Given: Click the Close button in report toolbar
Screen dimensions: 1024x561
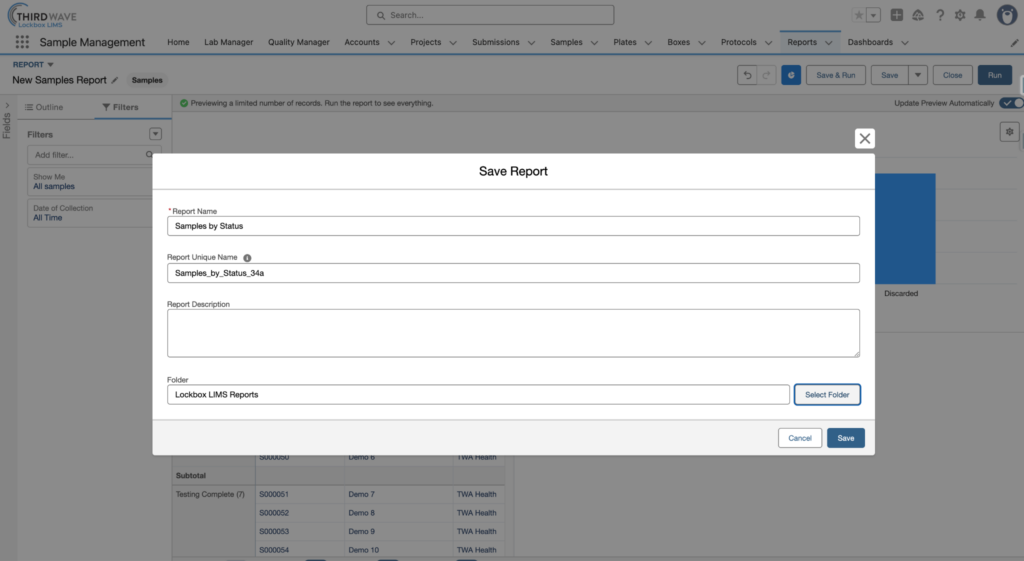Looking at the screenshot, I should pos(952,75).
